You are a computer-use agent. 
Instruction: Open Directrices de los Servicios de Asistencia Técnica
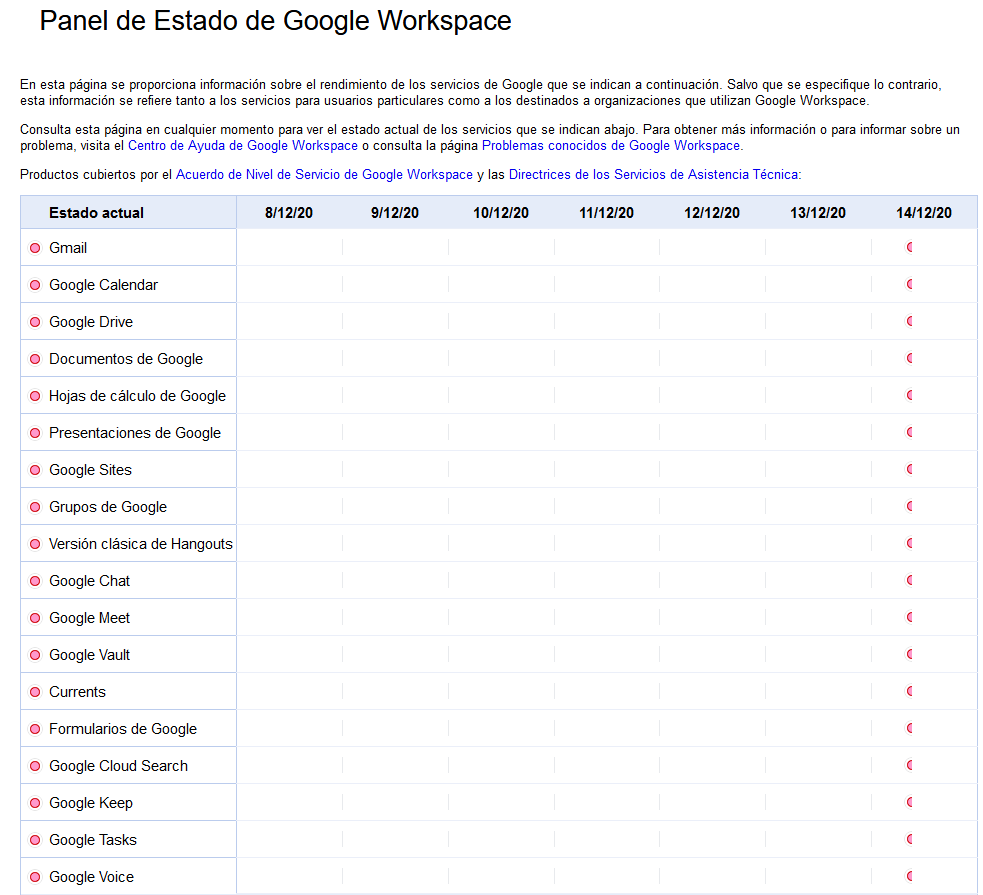click(653, 174)
